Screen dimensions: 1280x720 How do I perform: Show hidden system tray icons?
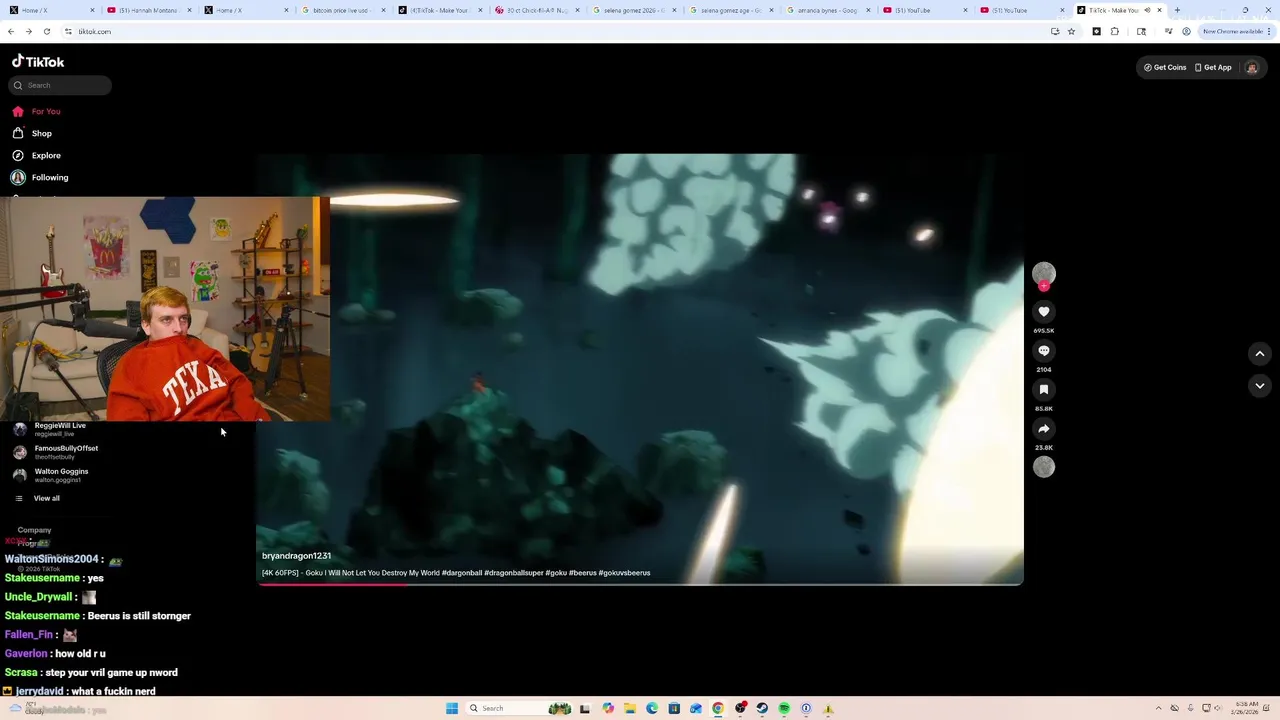coord(1159,708)
